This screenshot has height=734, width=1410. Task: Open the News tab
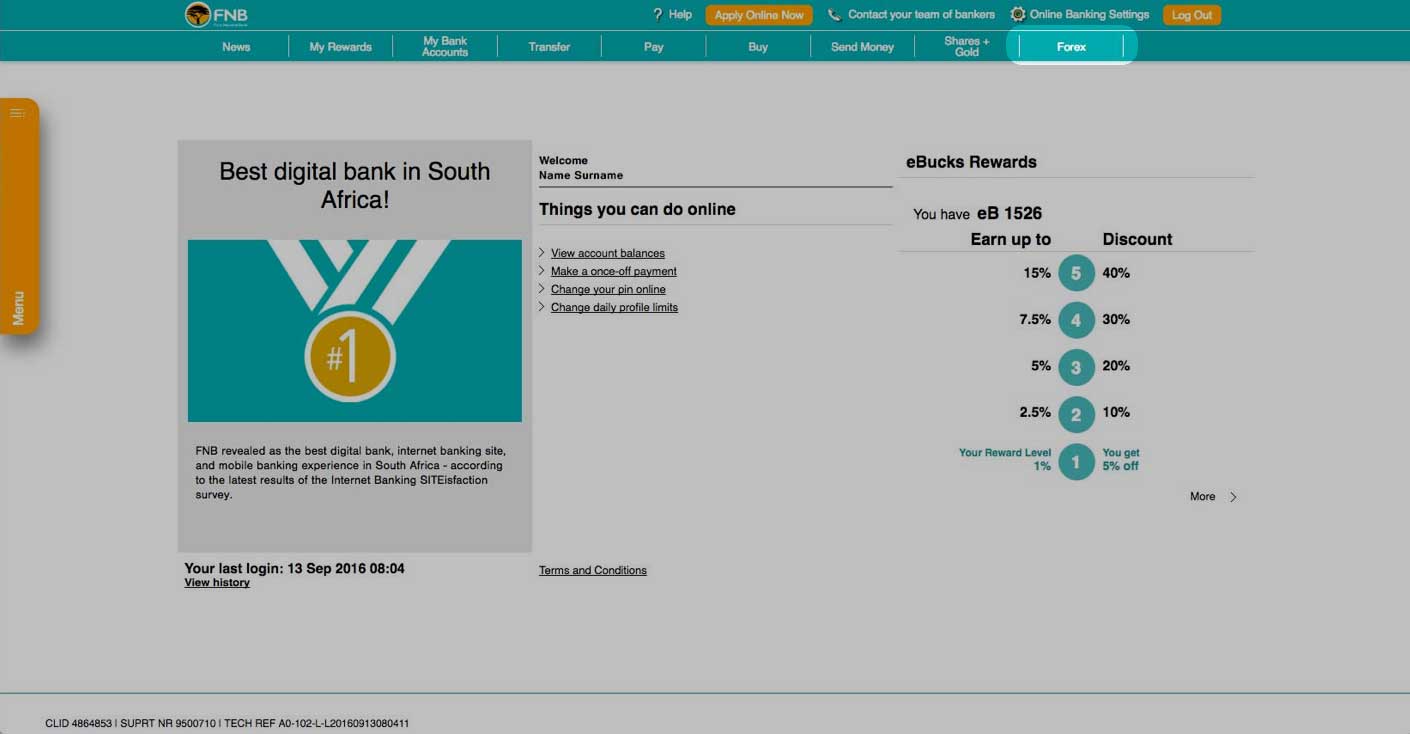click(x=236, y=47)
